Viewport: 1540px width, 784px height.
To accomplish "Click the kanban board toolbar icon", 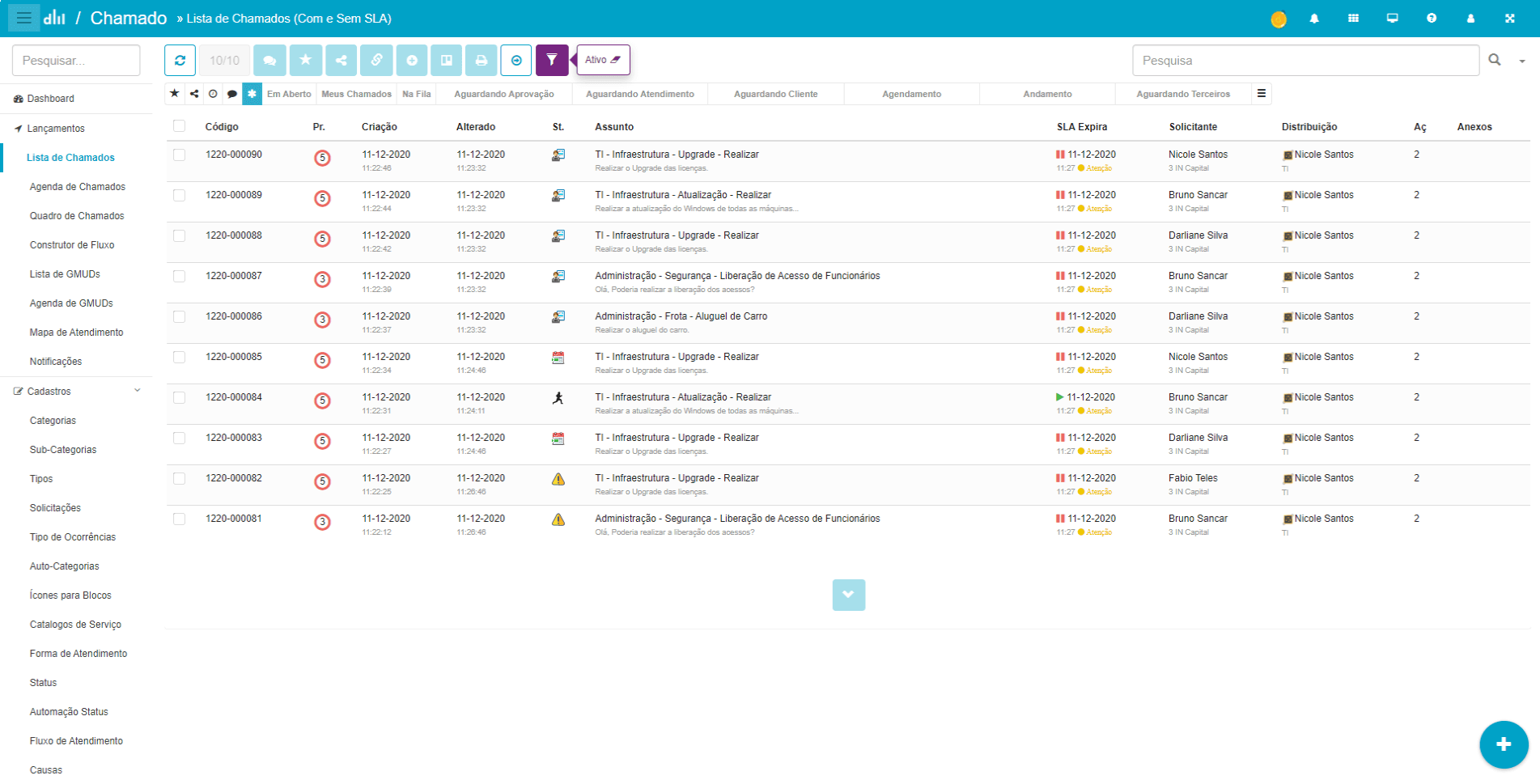I will 446,60.
